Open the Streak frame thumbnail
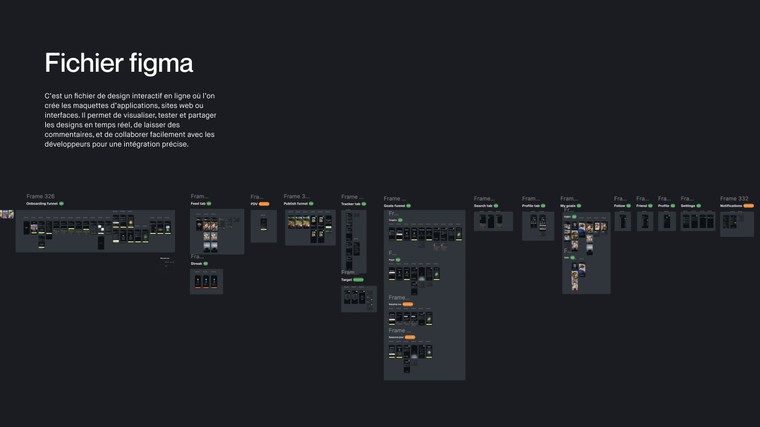 tap(206, 281)
